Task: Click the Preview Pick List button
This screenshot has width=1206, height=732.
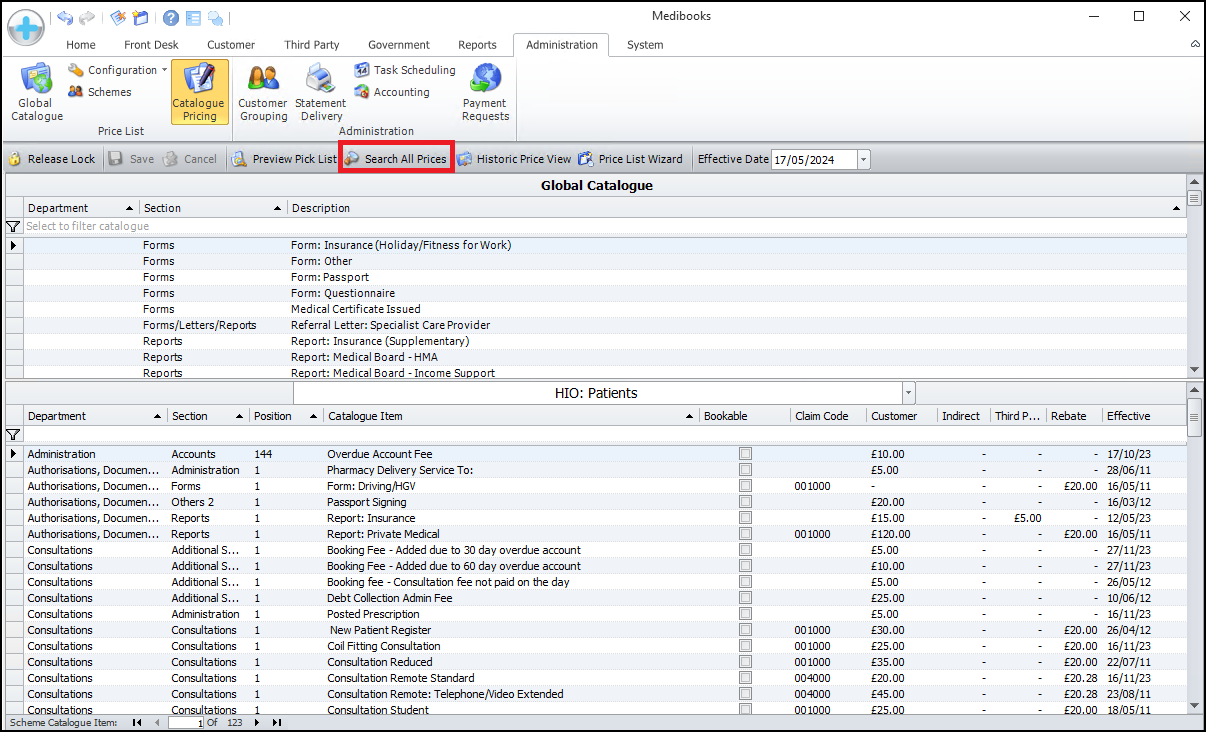Action: [x=284, y=159]
